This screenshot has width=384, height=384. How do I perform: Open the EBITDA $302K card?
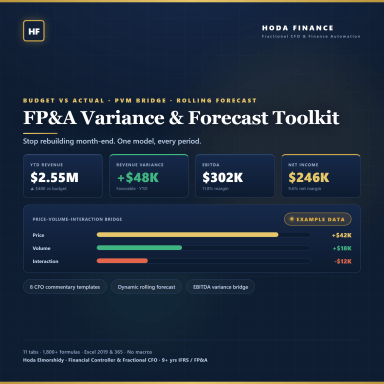[235, 176]
